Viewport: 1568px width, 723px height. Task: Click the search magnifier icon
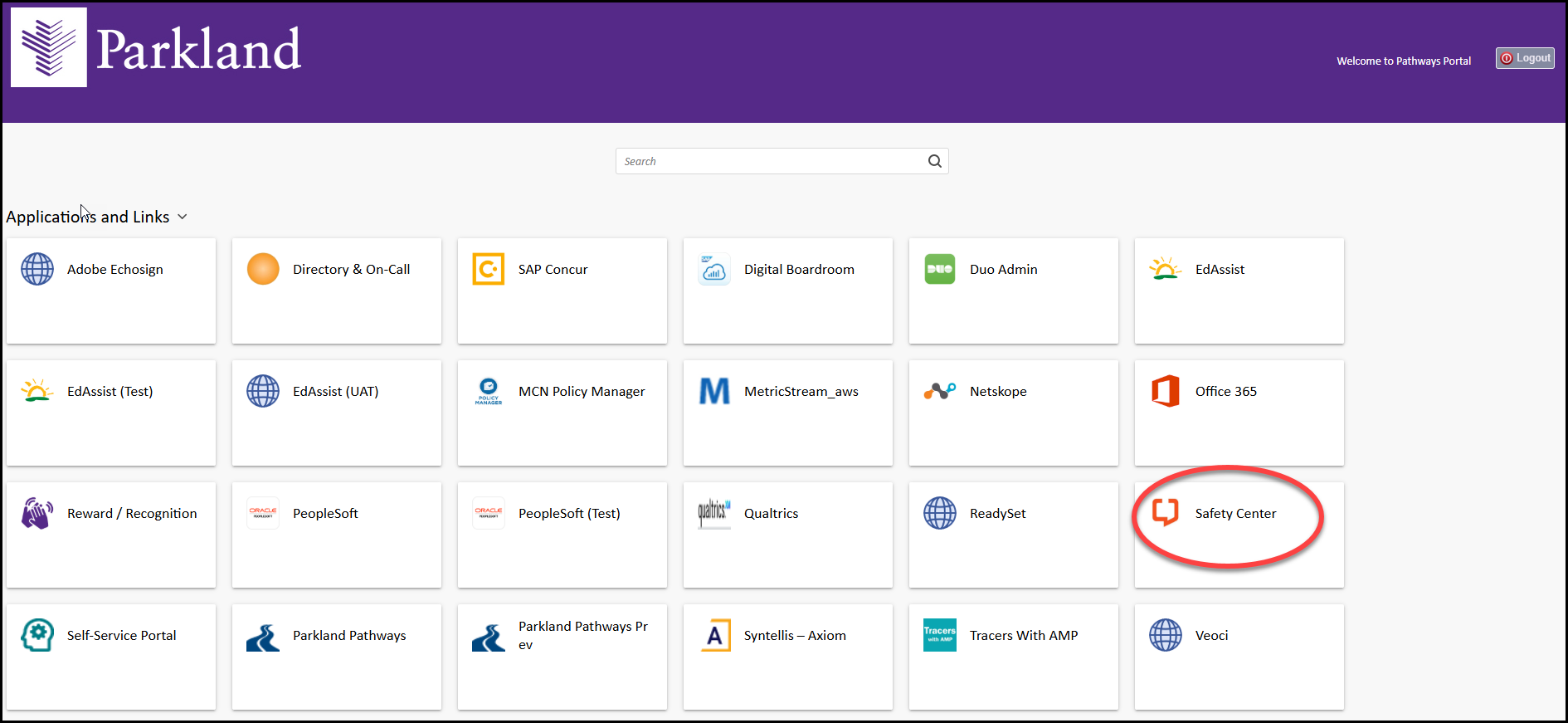pos(935,161)
